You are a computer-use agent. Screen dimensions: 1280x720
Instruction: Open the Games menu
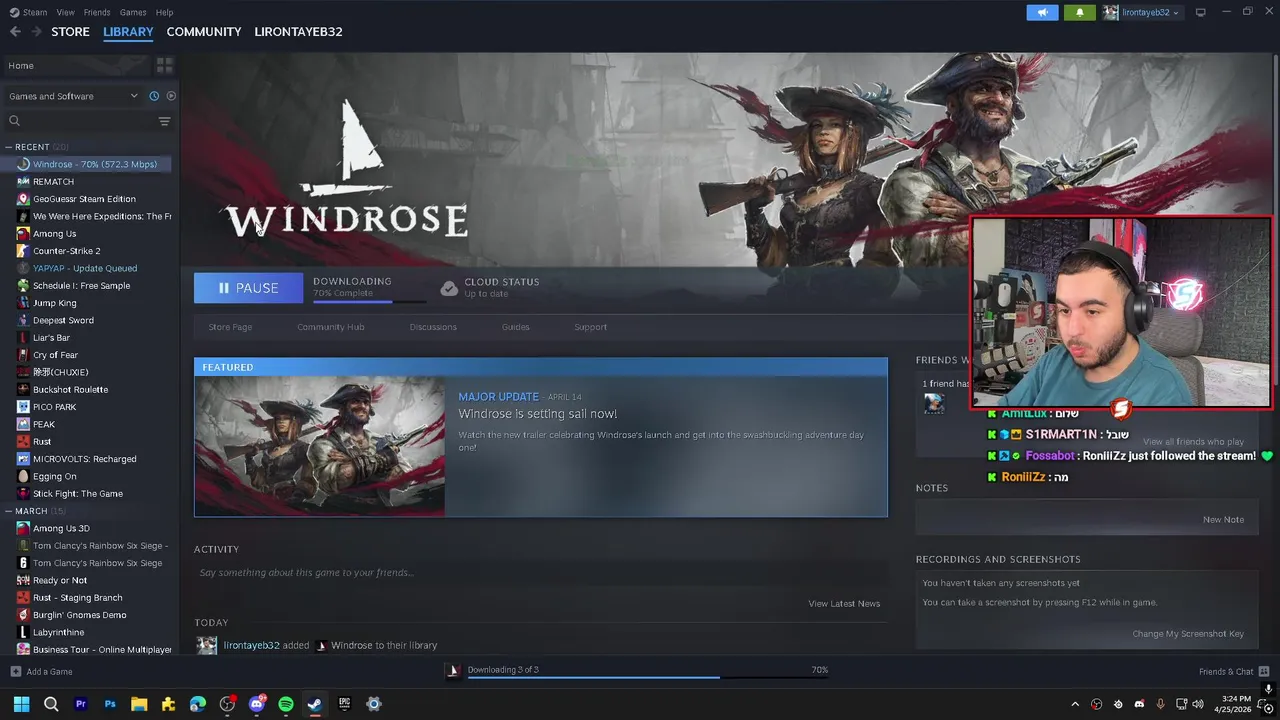[133, 12]
